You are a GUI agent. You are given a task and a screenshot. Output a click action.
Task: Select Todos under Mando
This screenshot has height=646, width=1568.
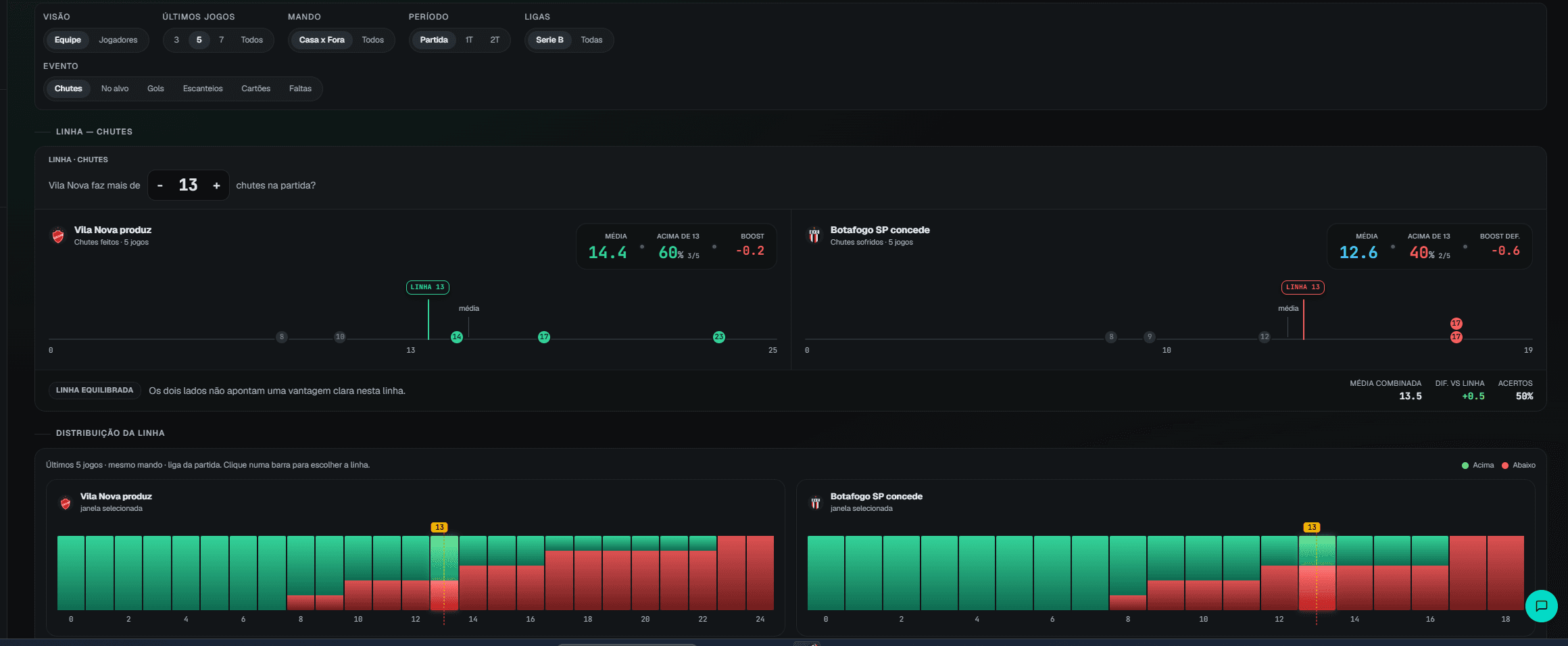372,40
